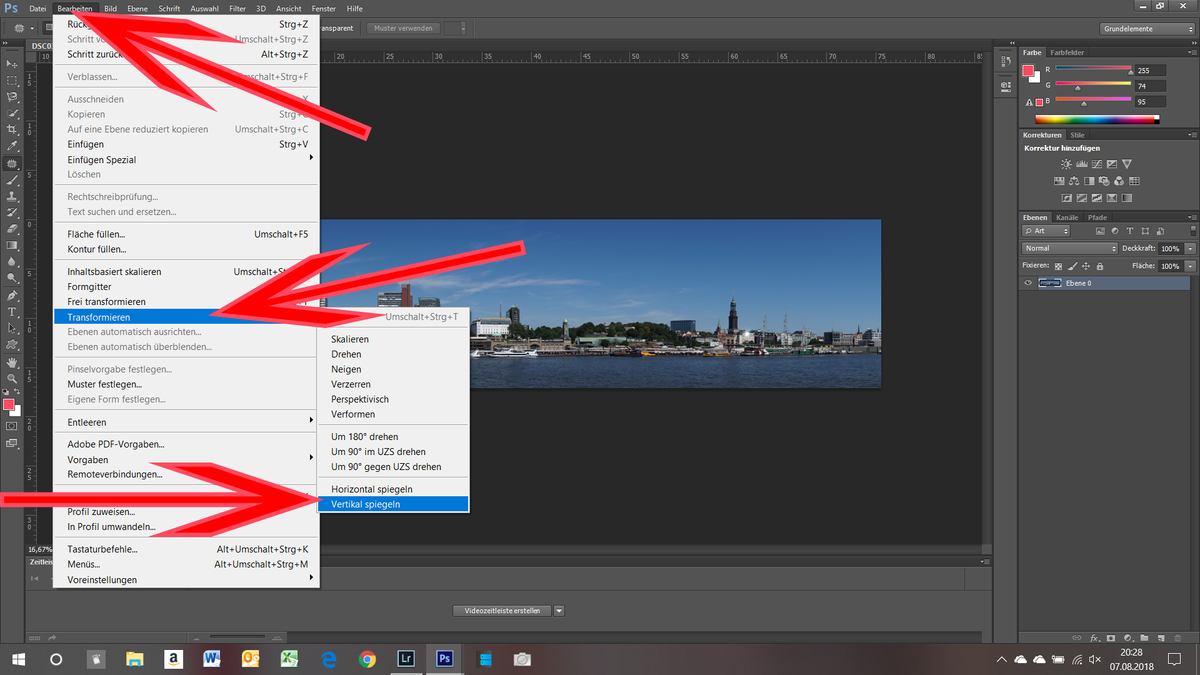Open the Normal blend mode dropdown
The height and width of the screenshot is (675, 1200).
click(x=1068, y=247)
